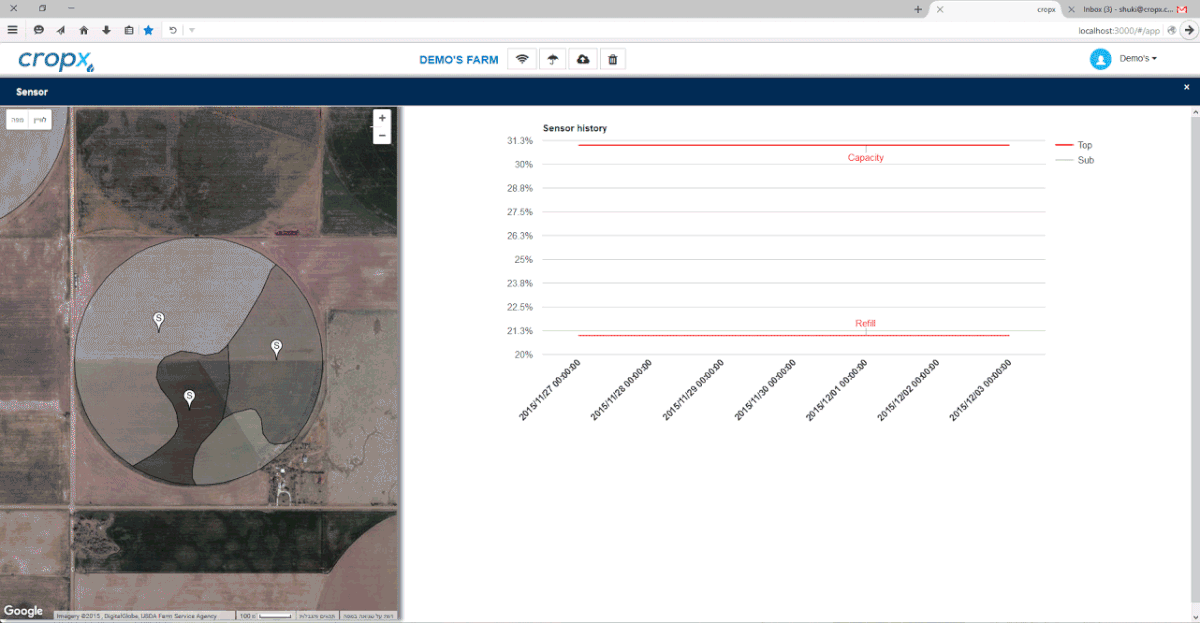Zoom in on the map
This screenshot has width=1200, height=623.
[x=382, y=117]
